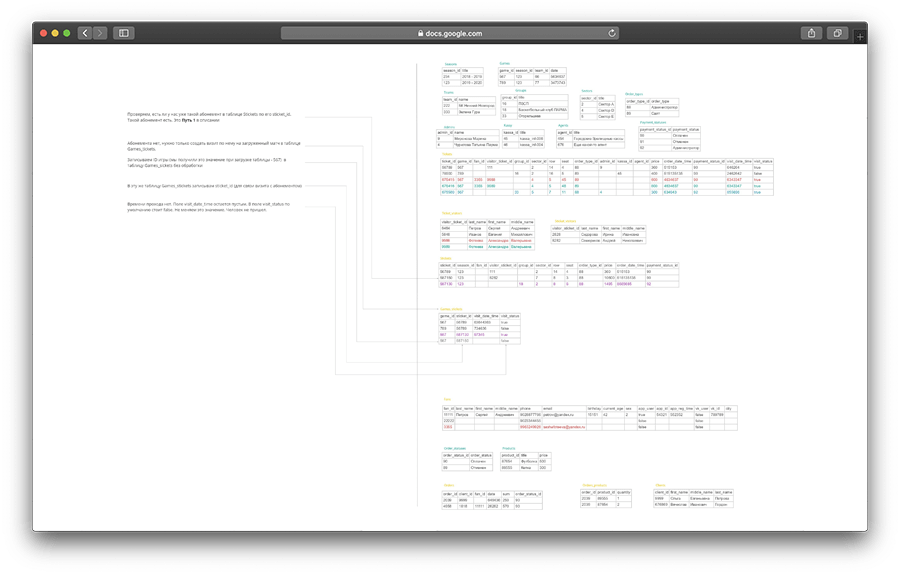
Task: Click the Order_types table heading
Action: click(635, 92)
